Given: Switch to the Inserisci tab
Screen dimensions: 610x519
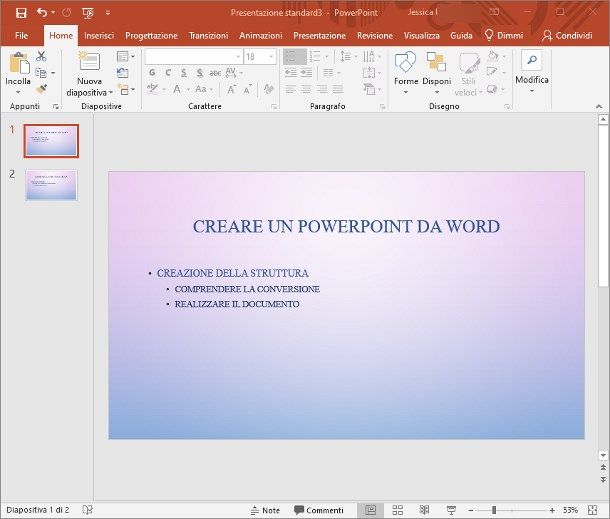Looking at the screenshot, I should click(99, 36).
